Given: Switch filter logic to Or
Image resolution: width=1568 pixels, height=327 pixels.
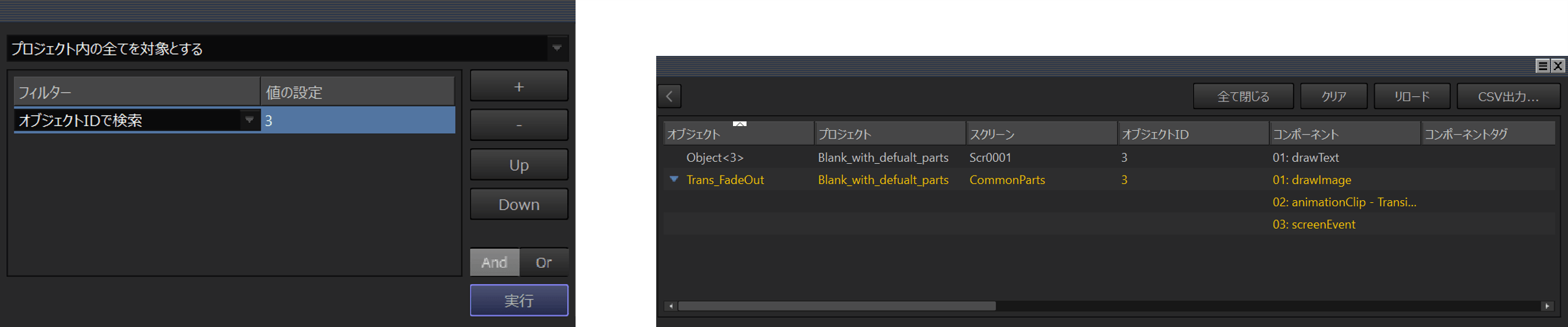Looking at the screenshot, I should pyautogui.click(x=544, y=263).
